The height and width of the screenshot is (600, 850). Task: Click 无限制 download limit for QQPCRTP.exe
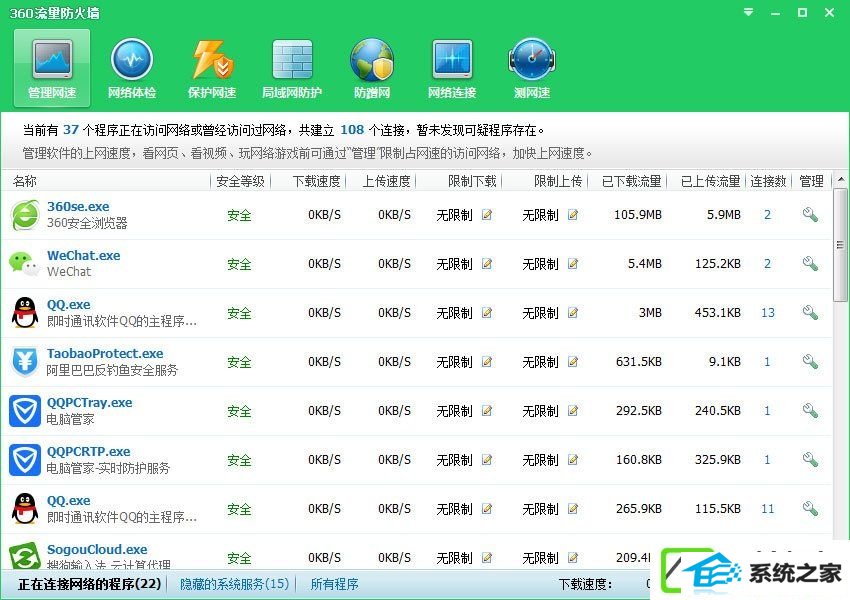coord(454,460)
